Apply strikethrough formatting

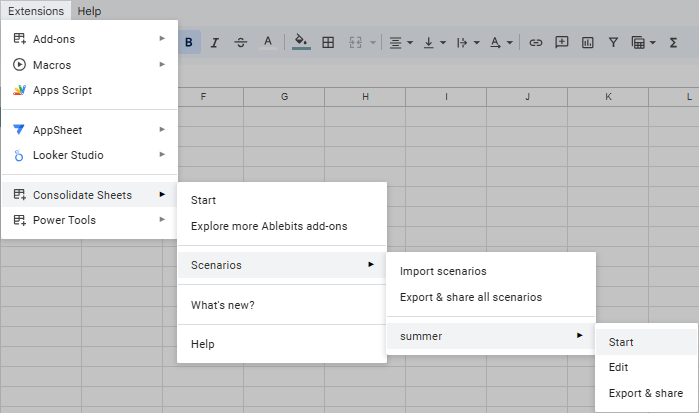[x=241, y=42]
